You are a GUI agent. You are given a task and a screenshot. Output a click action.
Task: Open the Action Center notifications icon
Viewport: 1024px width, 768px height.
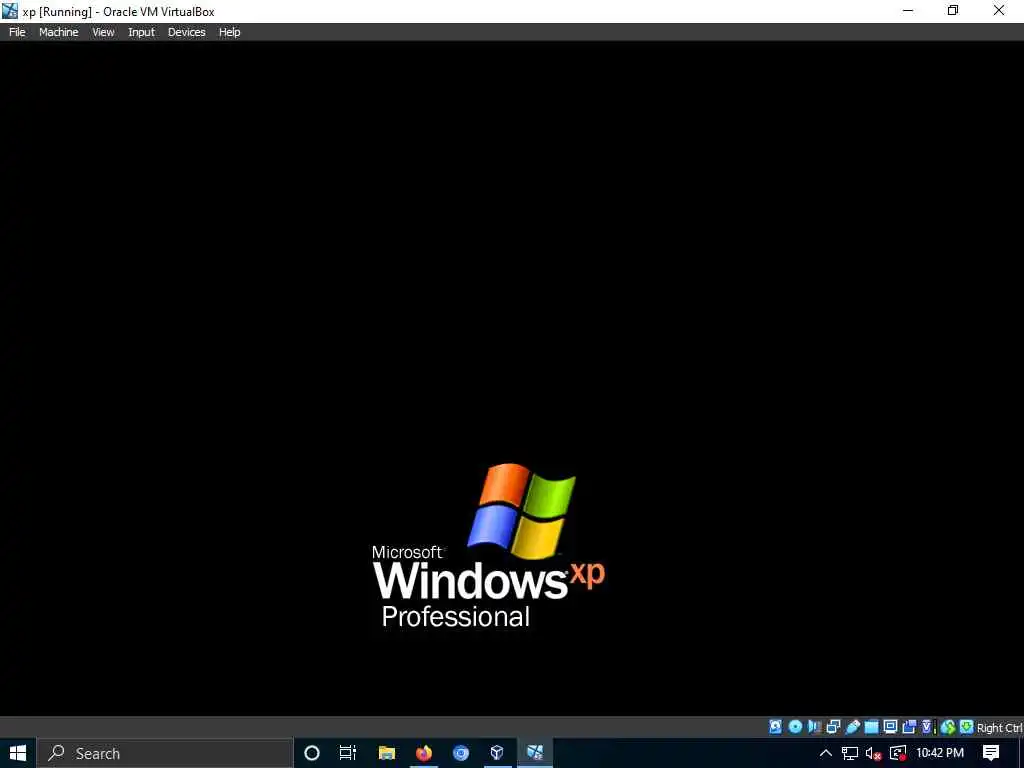click(x=991, y=753)
